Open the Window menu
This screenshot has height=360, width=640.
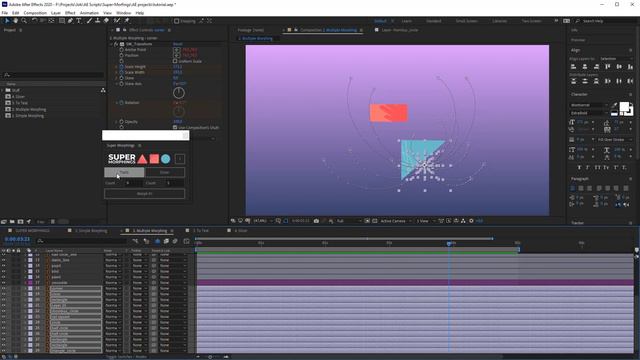(x=123, y=13)
